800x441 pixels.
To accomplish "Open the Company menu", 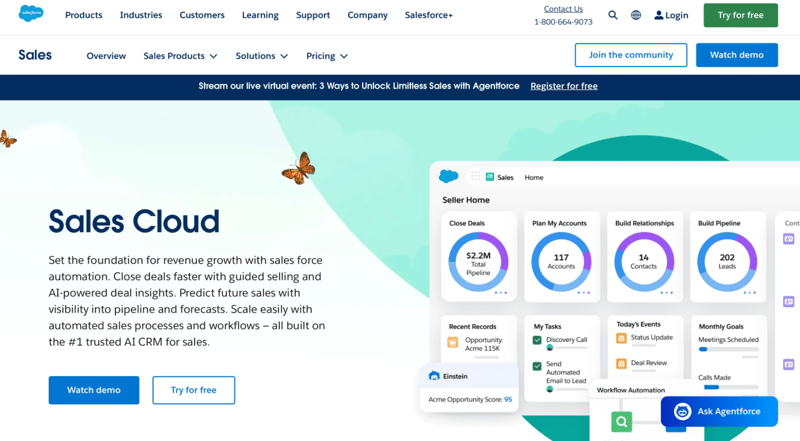I will pyautogui.click(x=367, y=15).
